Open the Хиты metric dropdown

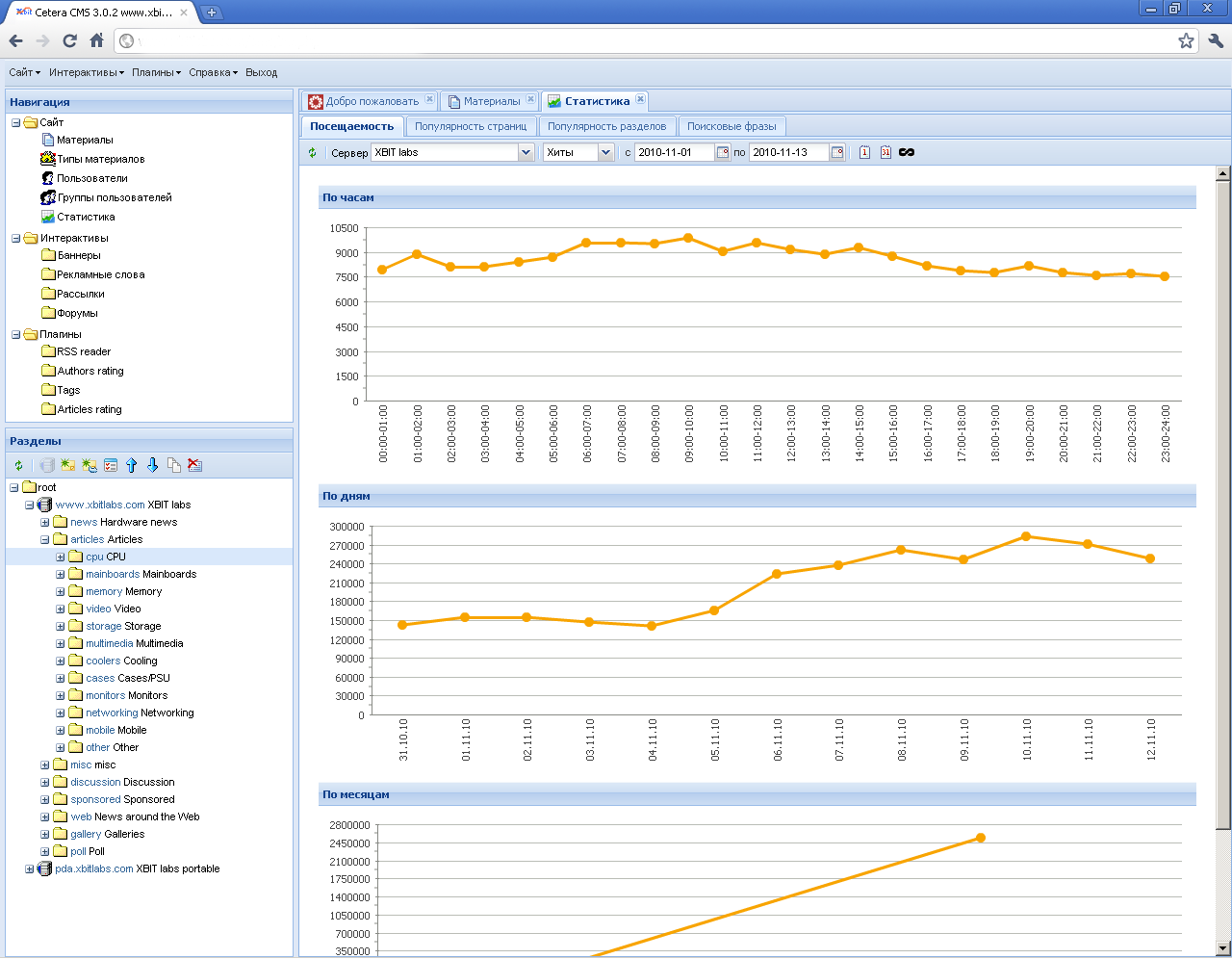point(605,152)
